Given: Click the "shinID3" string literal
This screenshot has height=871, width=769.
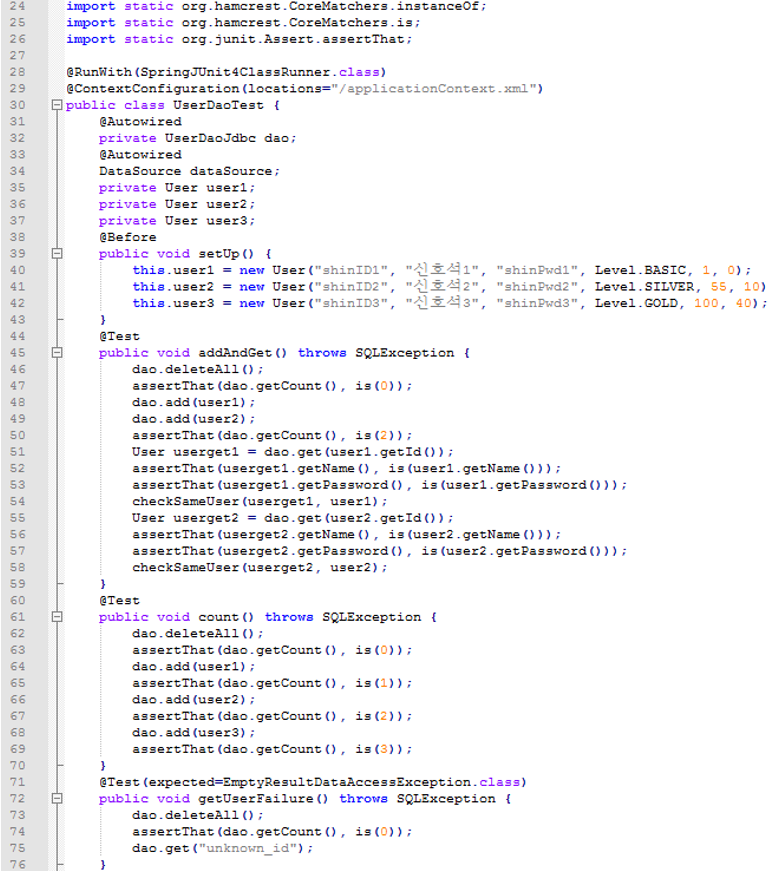Looking at the screenshot, I should coord(351,303).
